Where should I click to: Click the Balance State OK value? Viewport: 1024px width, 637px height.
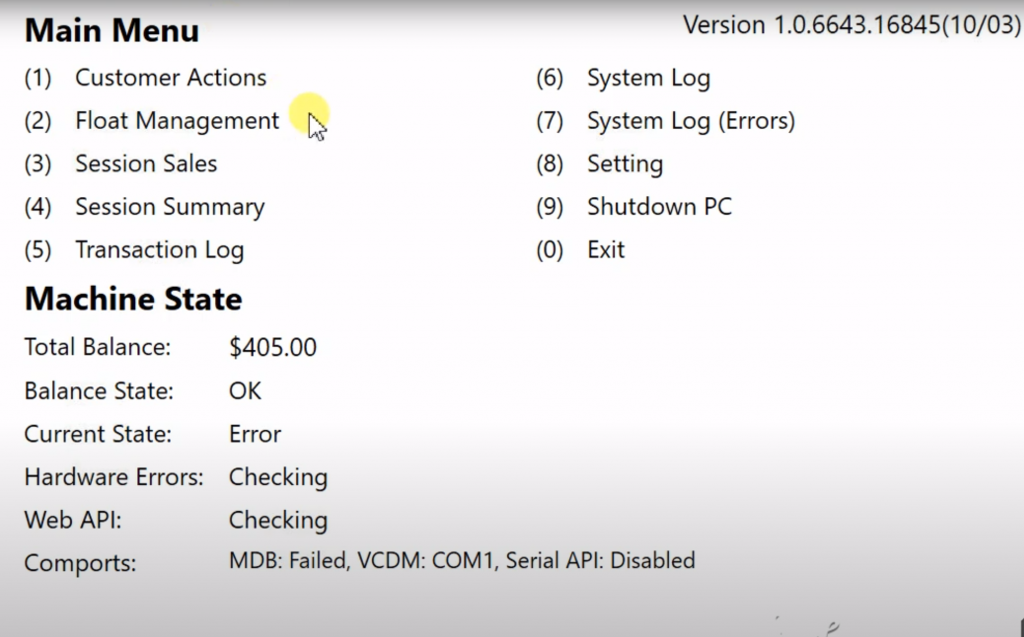pyautogui.click(x=245, y=391)
